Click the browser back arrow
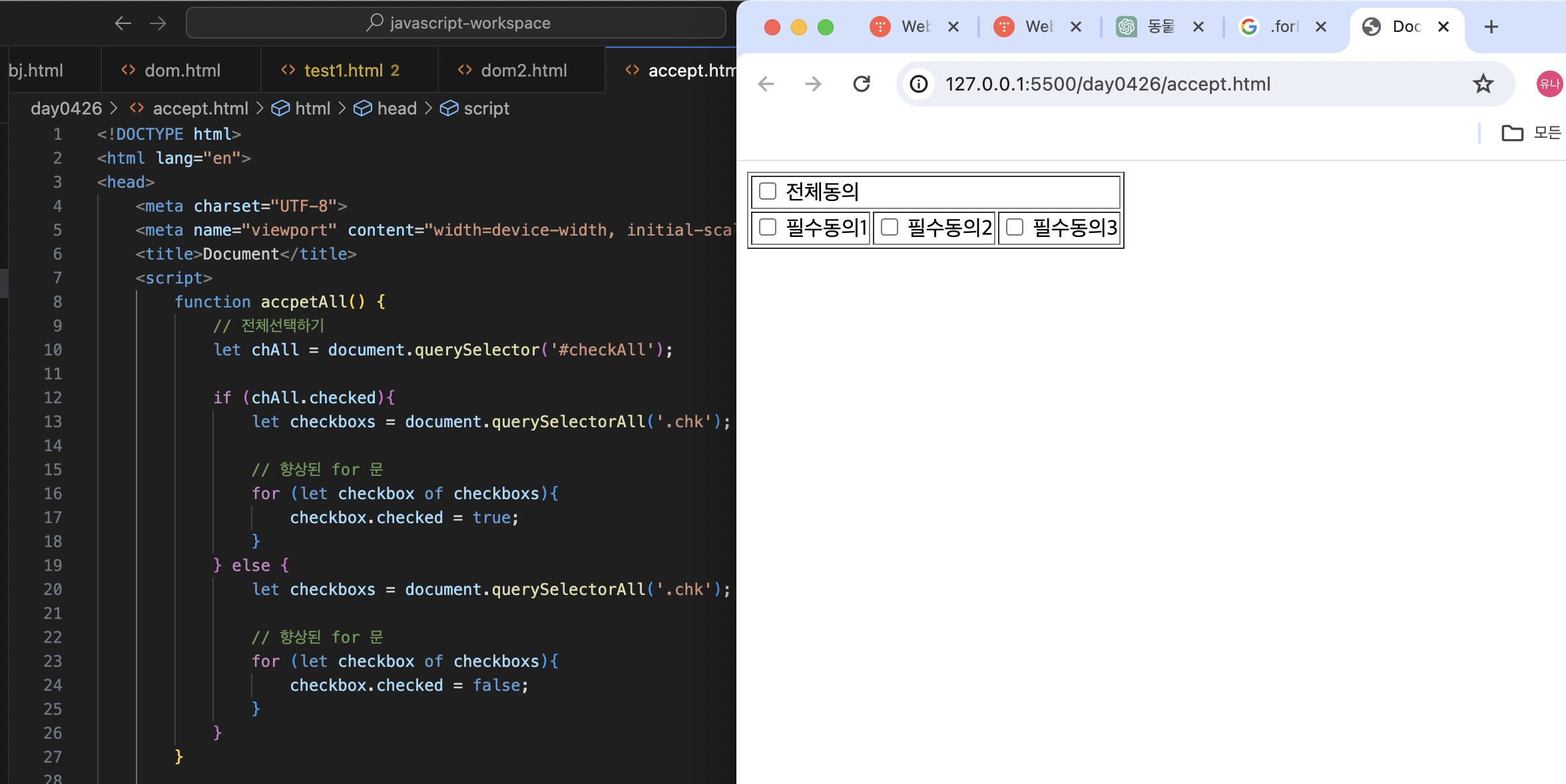Viewport: 1566px width, 784px height. pos(766,84)
